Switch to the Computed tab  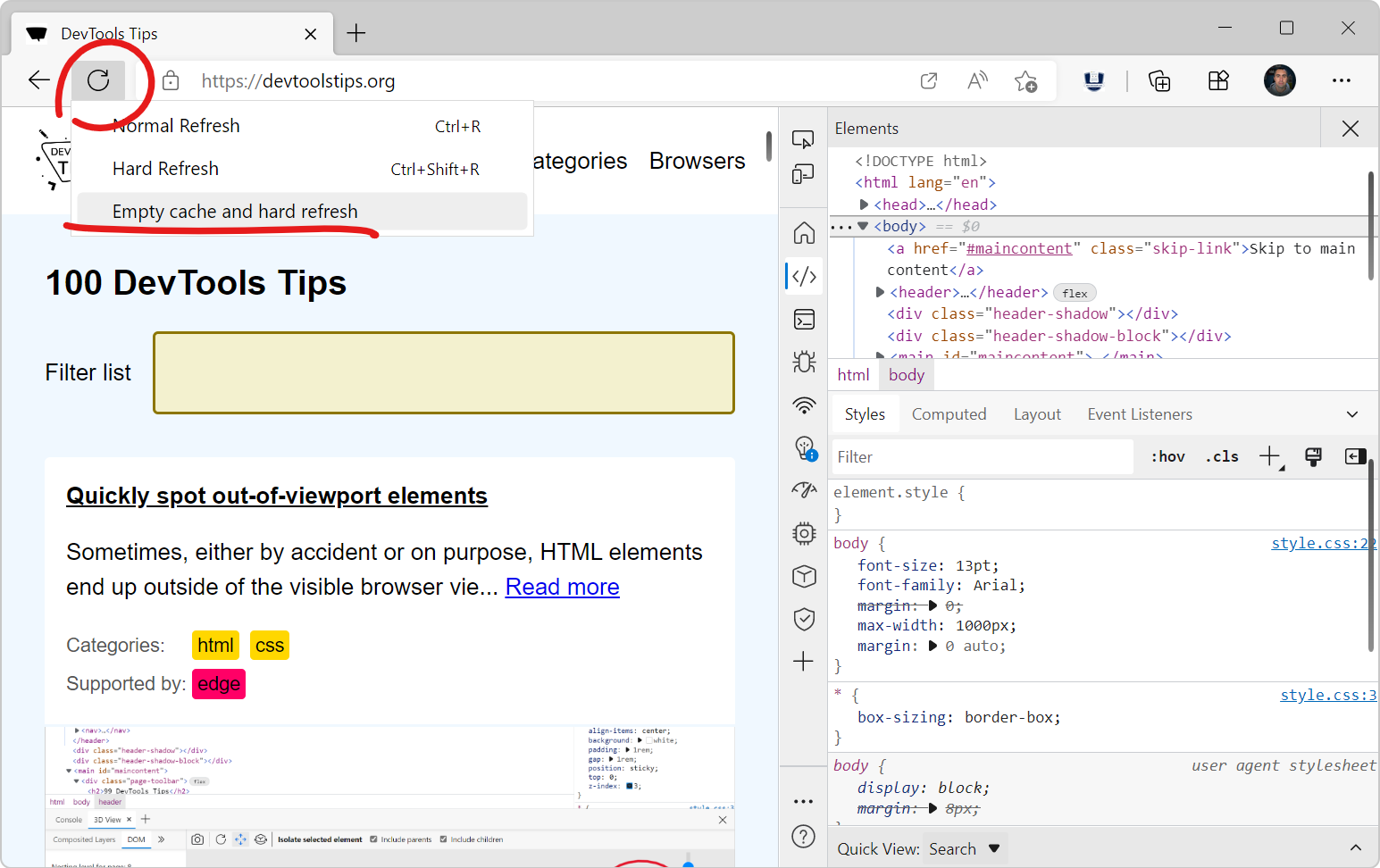[949, 414]
